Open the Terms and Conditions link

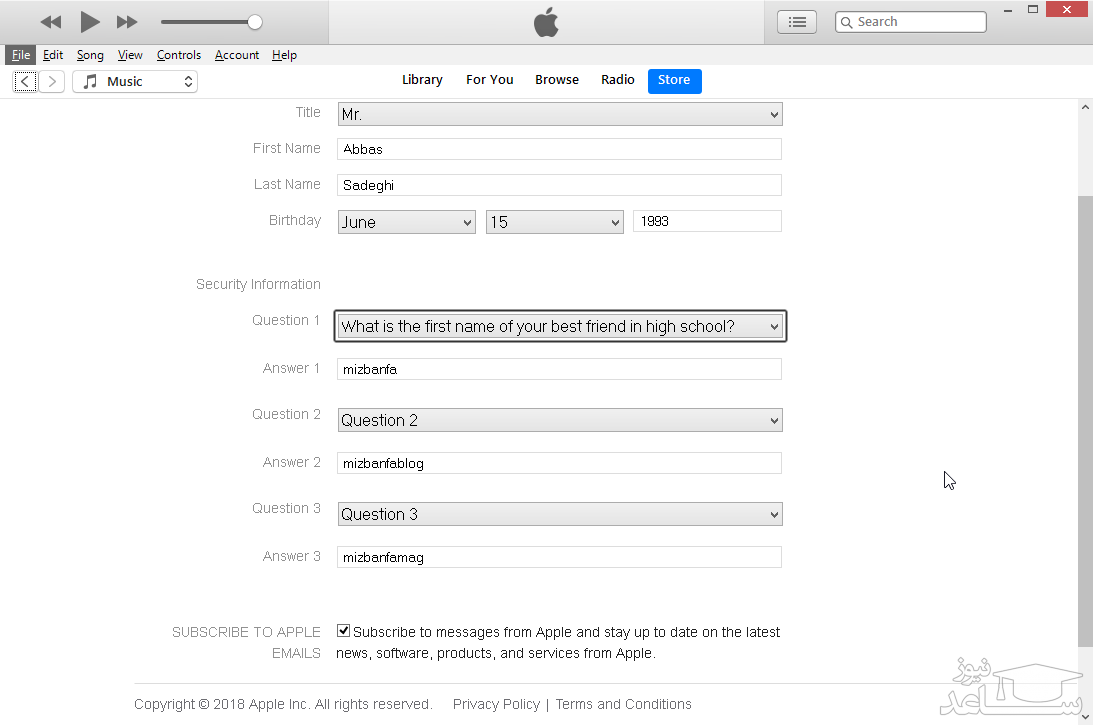coord(623,704)
